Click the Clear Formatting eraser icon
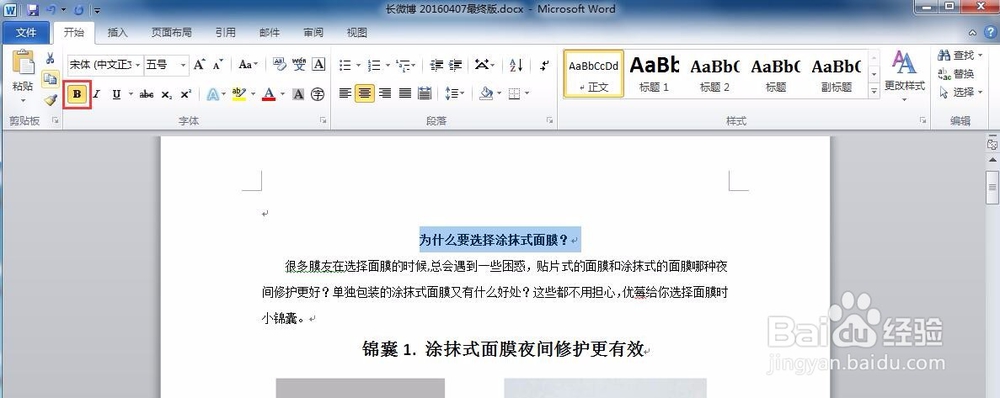Viewport: 1000px width, 398px height. (279, 64)
